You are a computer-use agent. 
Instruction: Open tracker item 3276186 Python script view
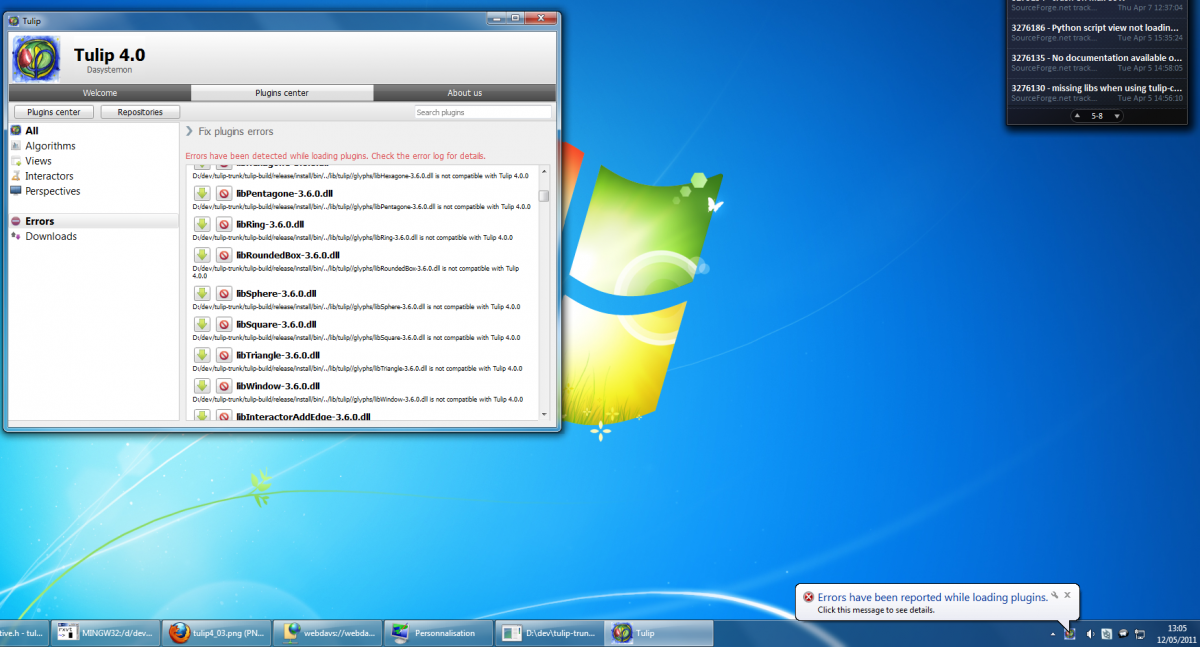pyautogui.click(x=1097, y=32)
